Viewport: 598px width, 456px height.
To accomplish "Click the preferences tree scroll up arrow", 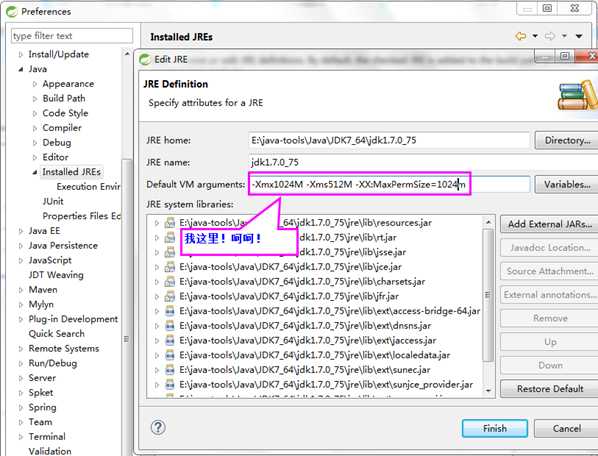I will click(127, 54).
